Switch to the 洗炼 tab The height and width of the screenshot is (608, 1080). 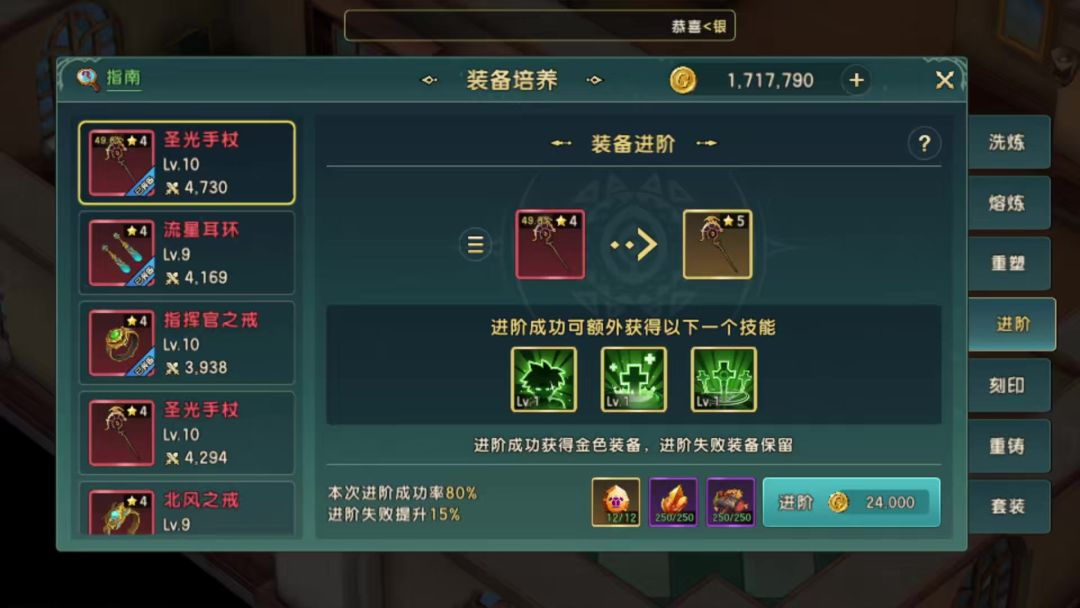pos(1008,142)
